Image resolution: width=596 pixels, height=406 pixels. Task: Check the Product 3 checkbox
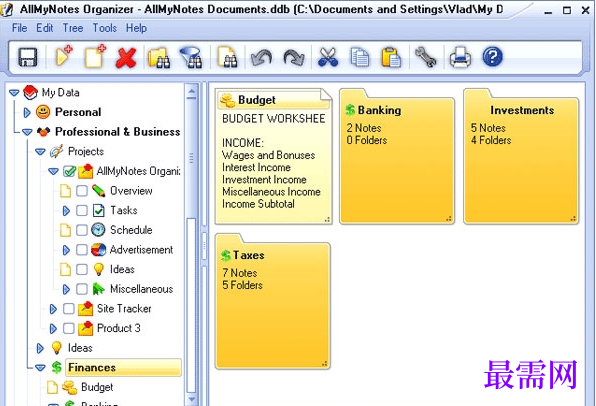[68, 328]
